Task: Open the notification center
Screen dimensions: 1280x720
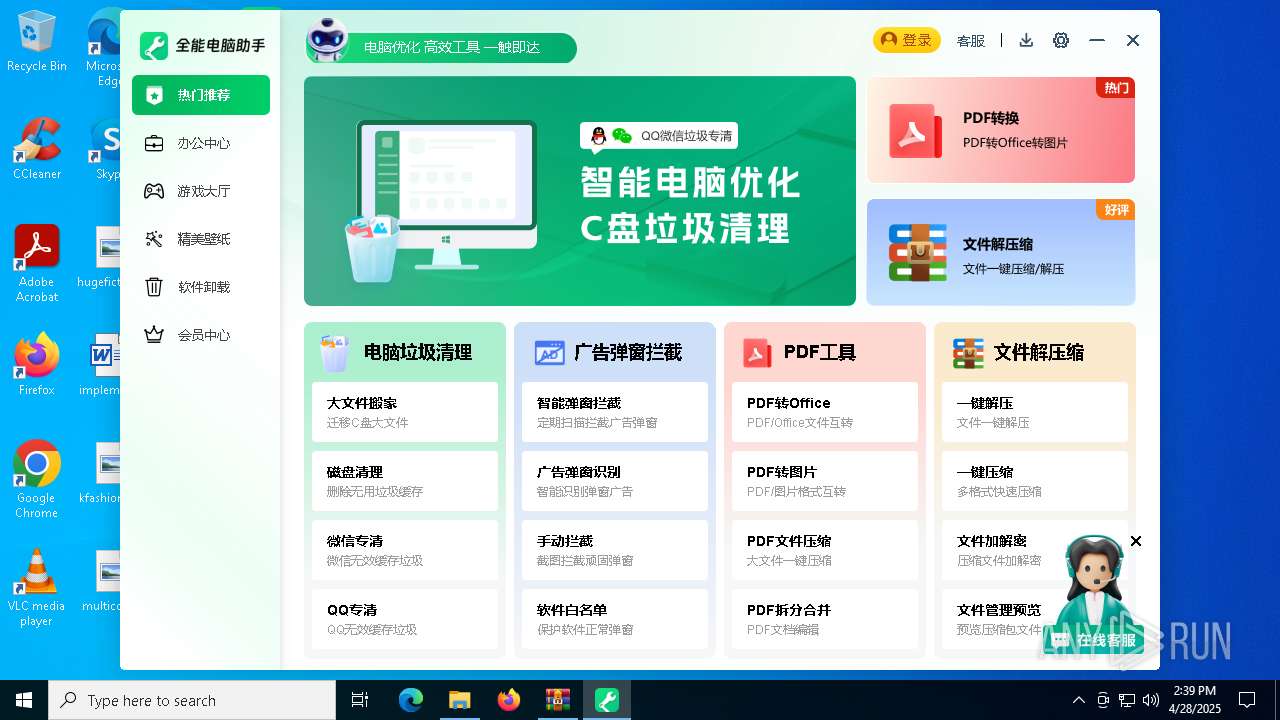Action: click(1247, 700)
